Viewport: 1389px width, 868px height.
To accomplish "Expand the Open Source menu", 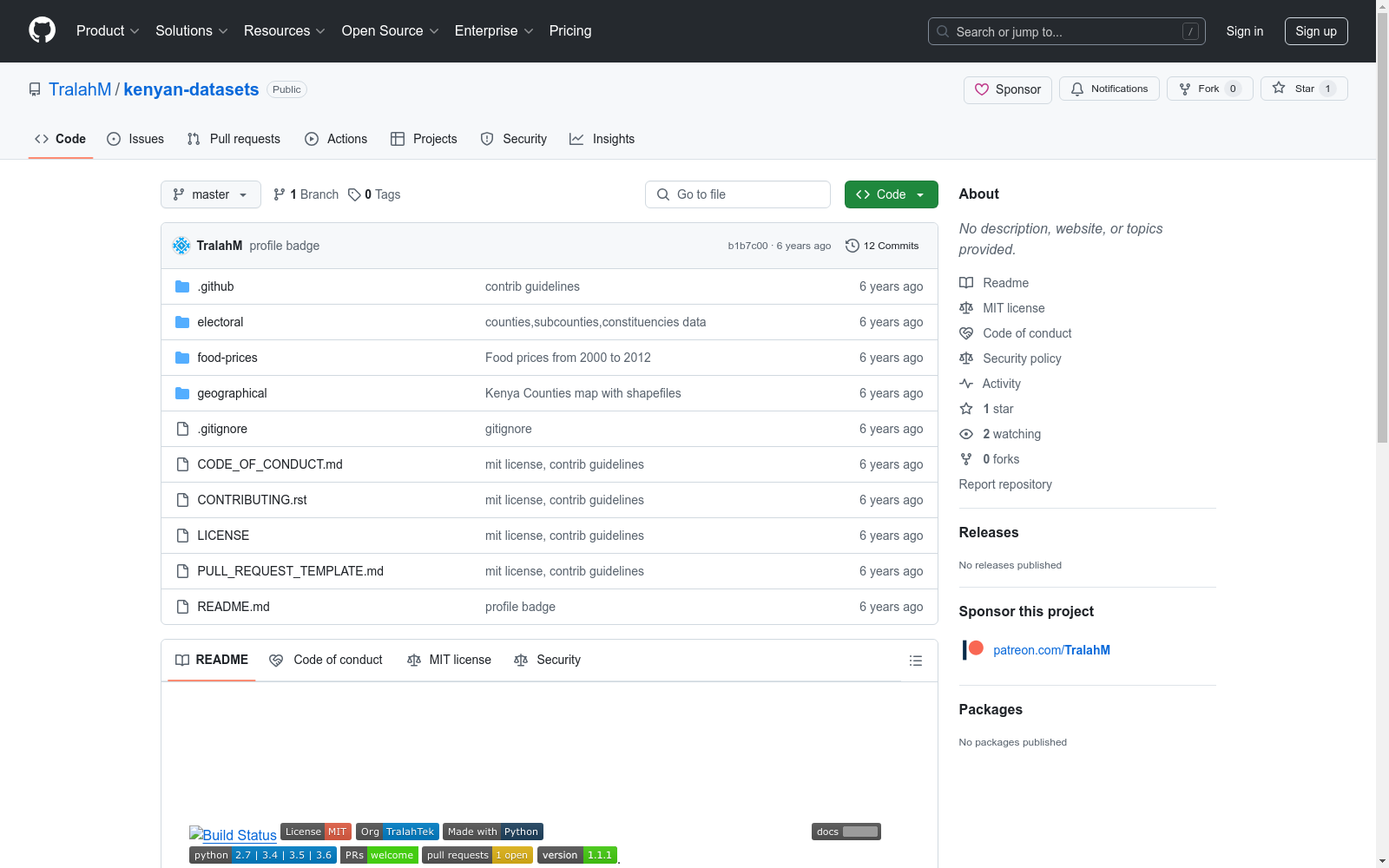I will point(391,31).
